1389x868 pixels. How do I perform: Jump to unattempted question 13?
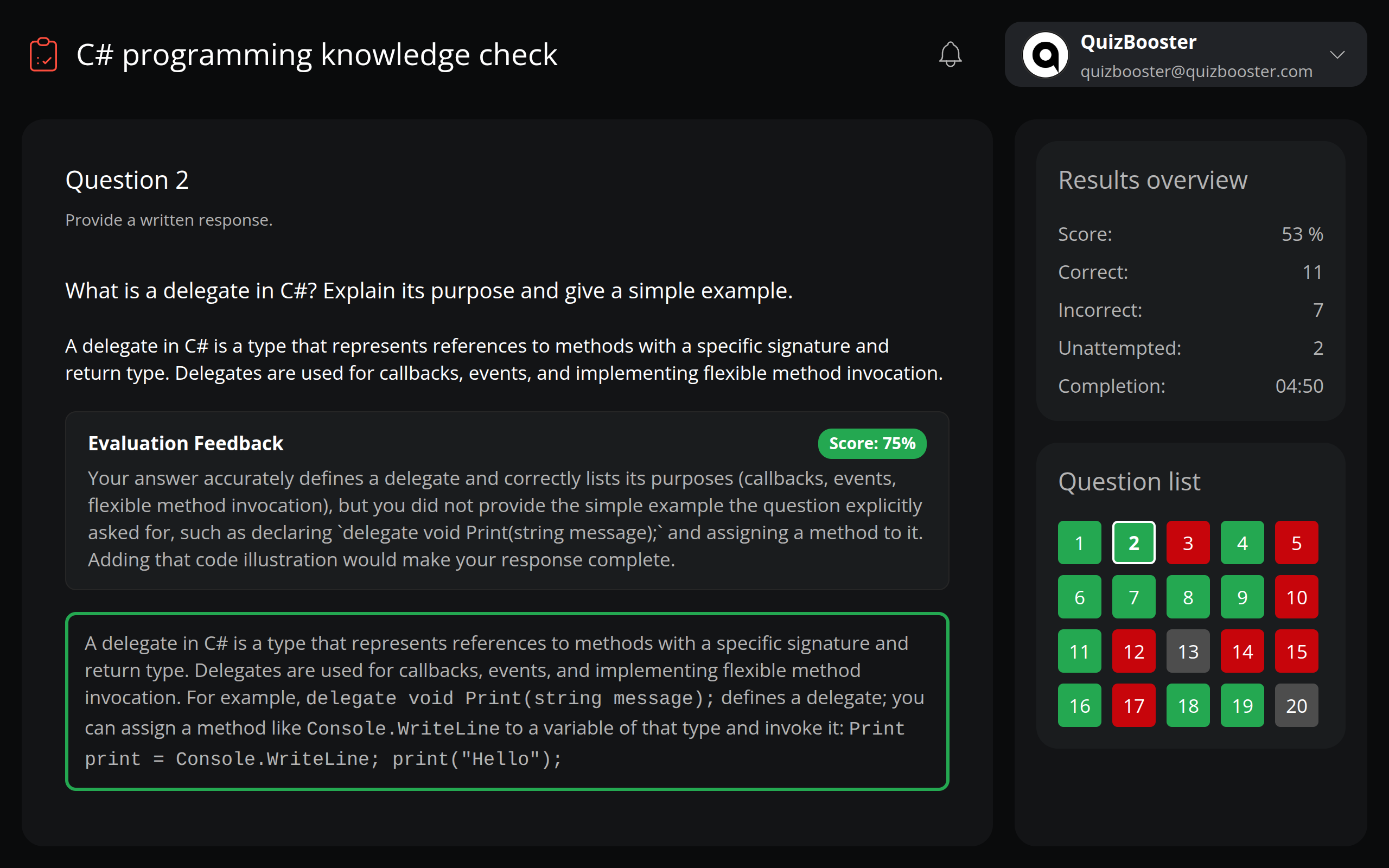coord(1188,651)
